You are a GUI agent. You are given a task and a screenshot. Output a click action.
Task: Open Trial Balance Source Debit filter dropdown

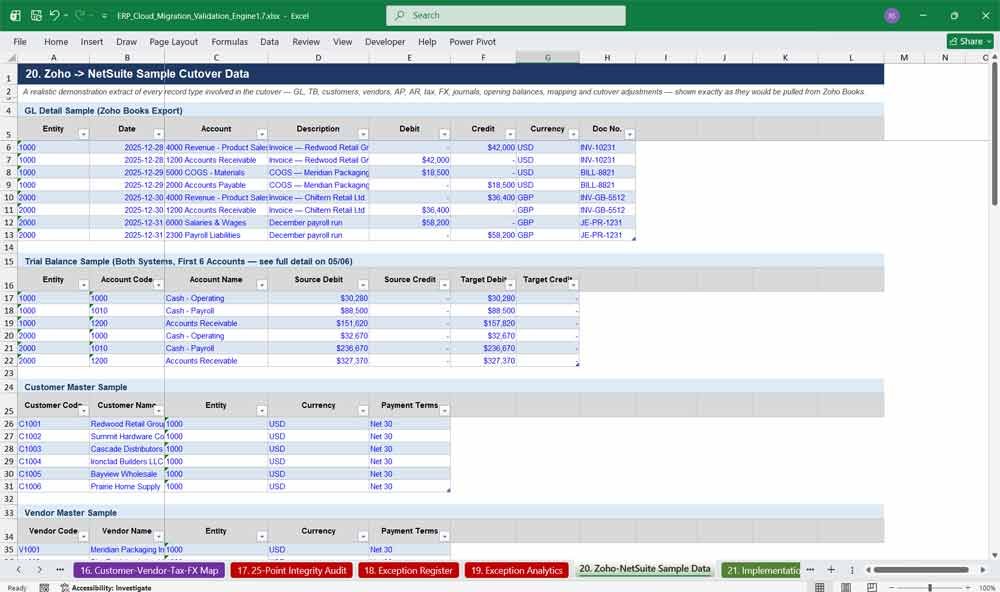[363, 285]
